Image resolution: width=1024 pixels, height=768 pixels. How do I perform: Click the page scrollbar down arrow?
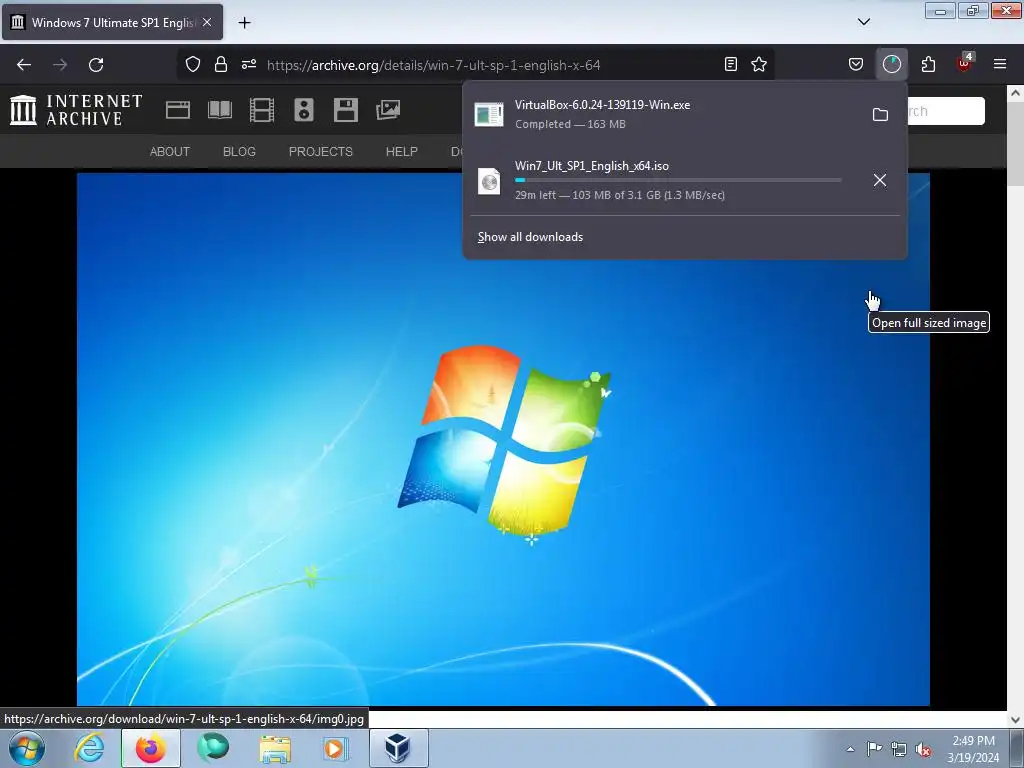1016,720
